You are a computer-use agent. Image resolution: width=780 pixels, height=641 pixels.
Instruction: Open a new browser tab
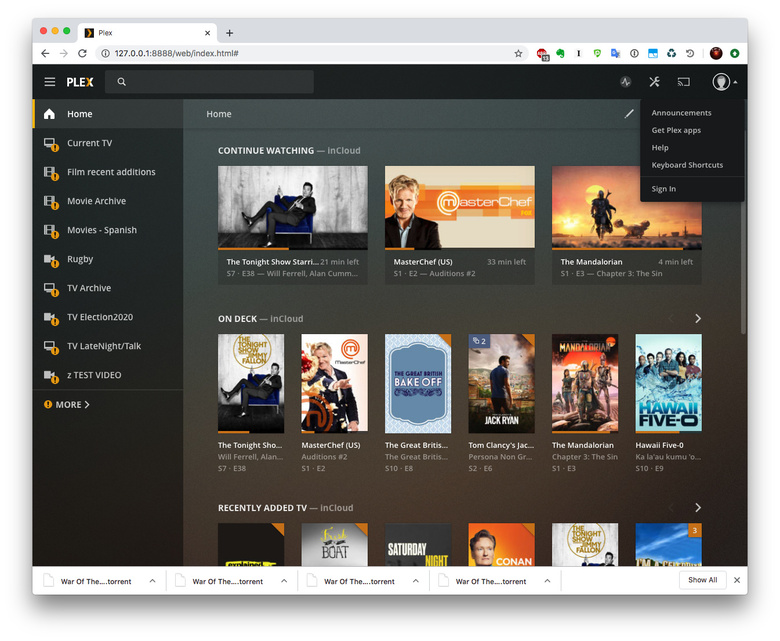click(229, 33)
